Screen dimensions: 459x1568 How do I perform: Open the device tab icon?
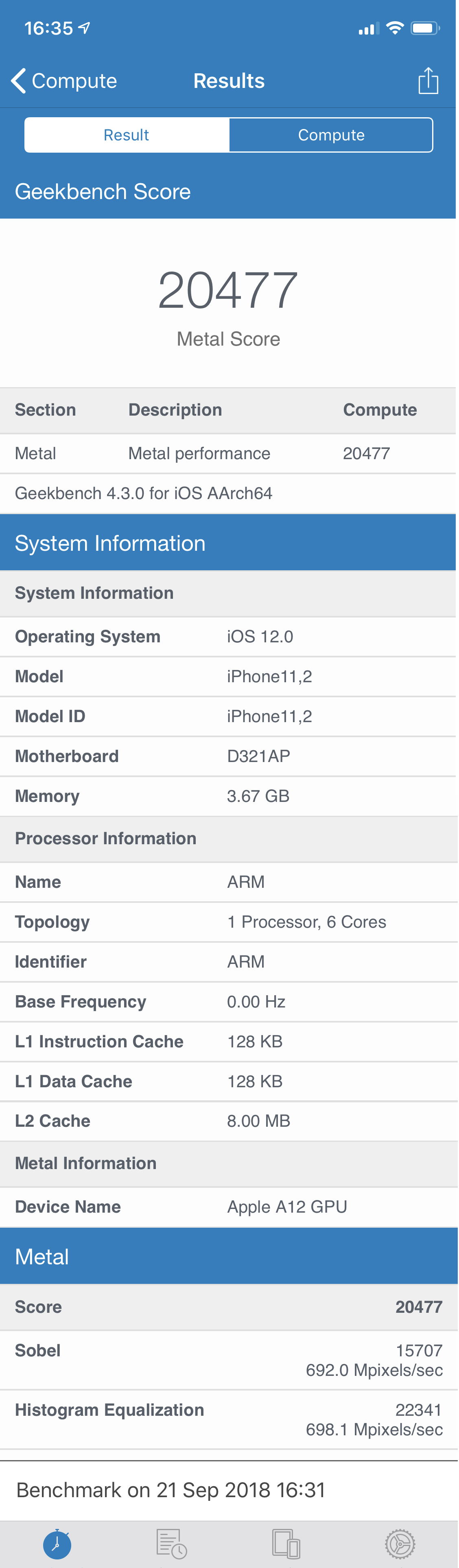[x=286, y=1544]
